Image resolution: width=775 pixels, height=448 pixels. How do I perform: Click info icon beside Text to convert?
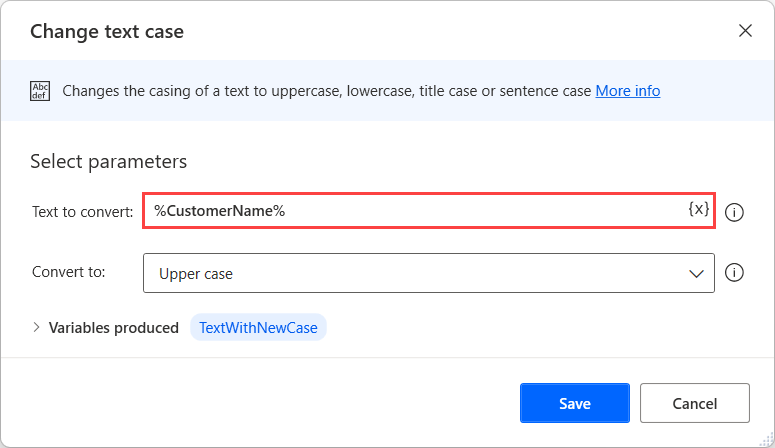734,212
